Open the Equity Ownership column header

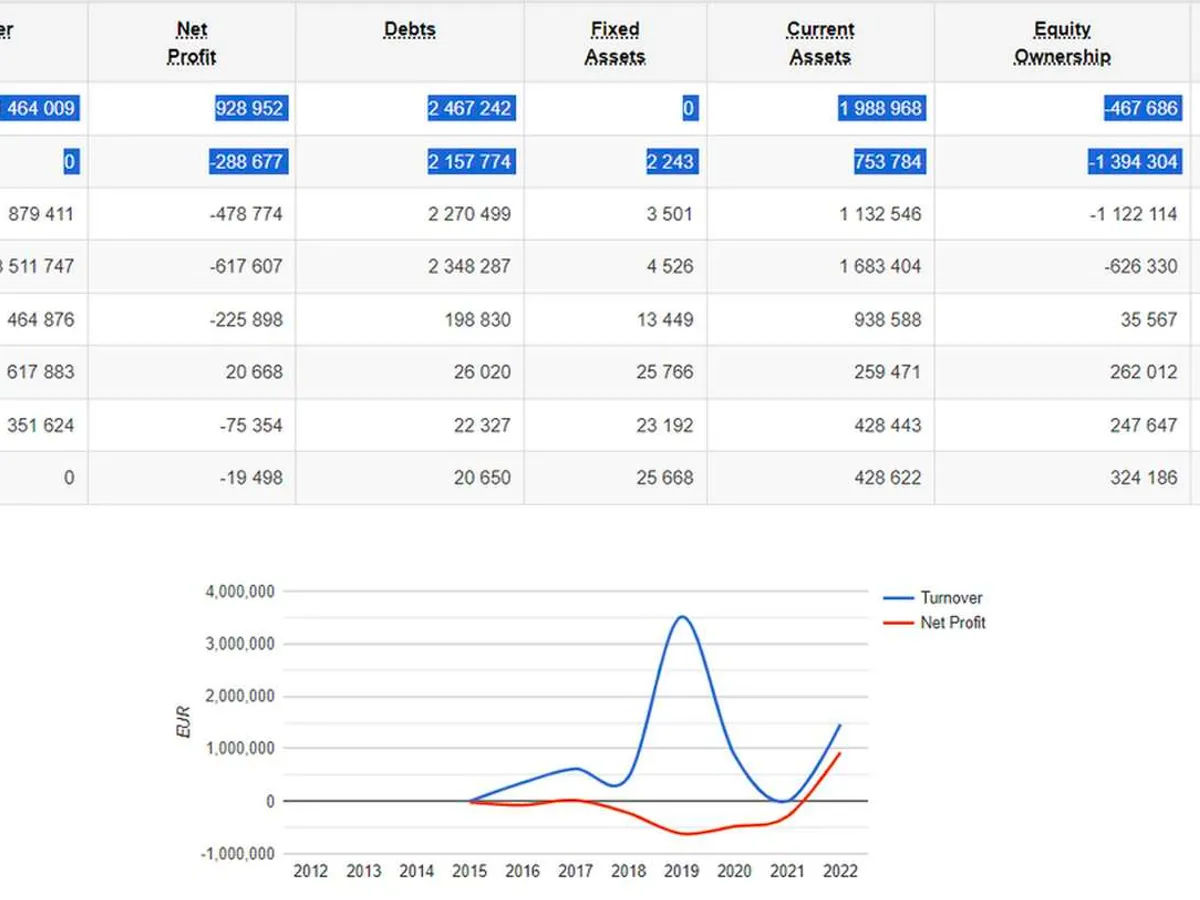(1062, 43)
